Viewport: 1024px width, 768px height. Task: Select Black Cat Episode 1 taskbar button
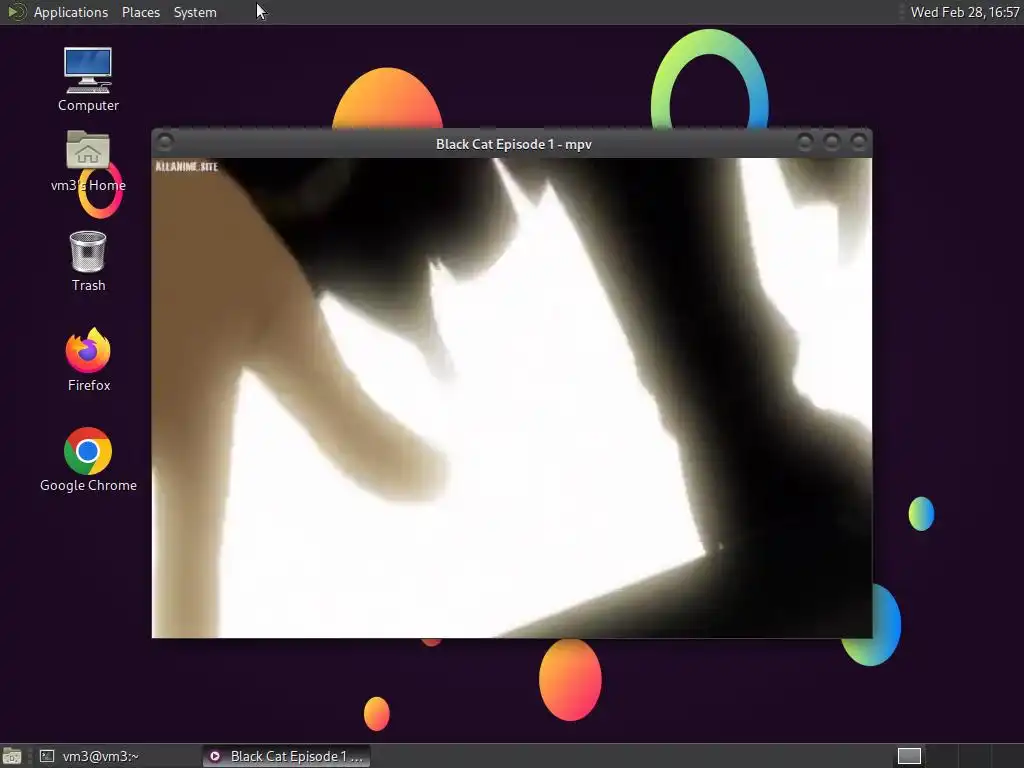286,756
